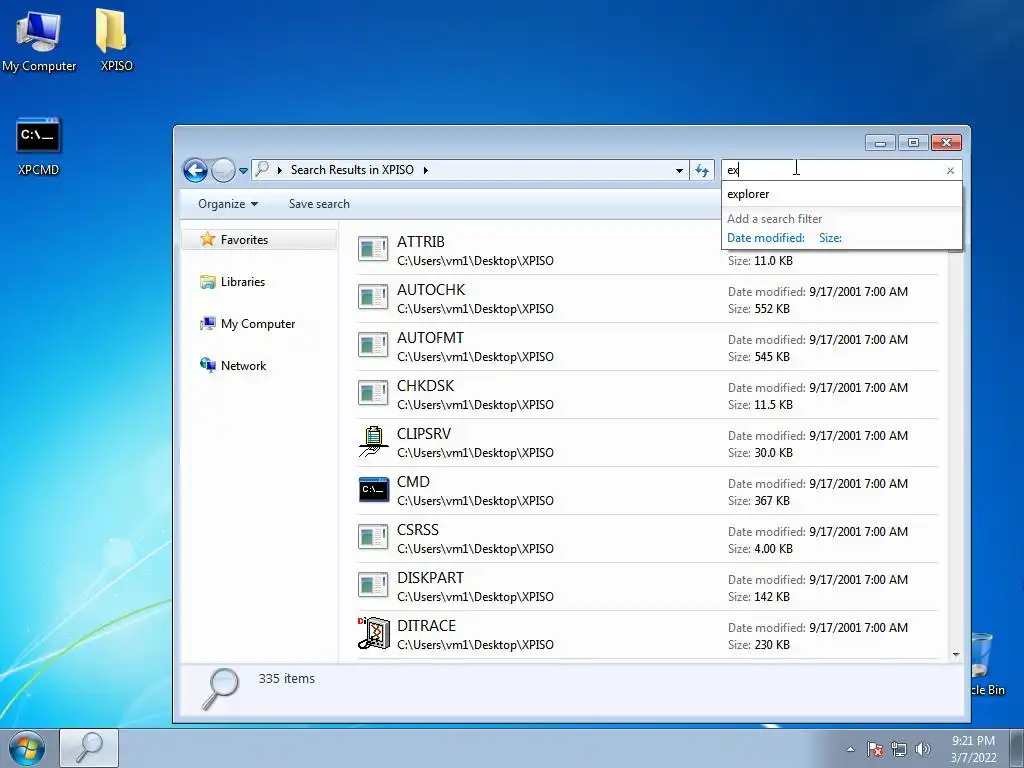Click the Recycle Bin desktop icon

click(x=985, y=663)
